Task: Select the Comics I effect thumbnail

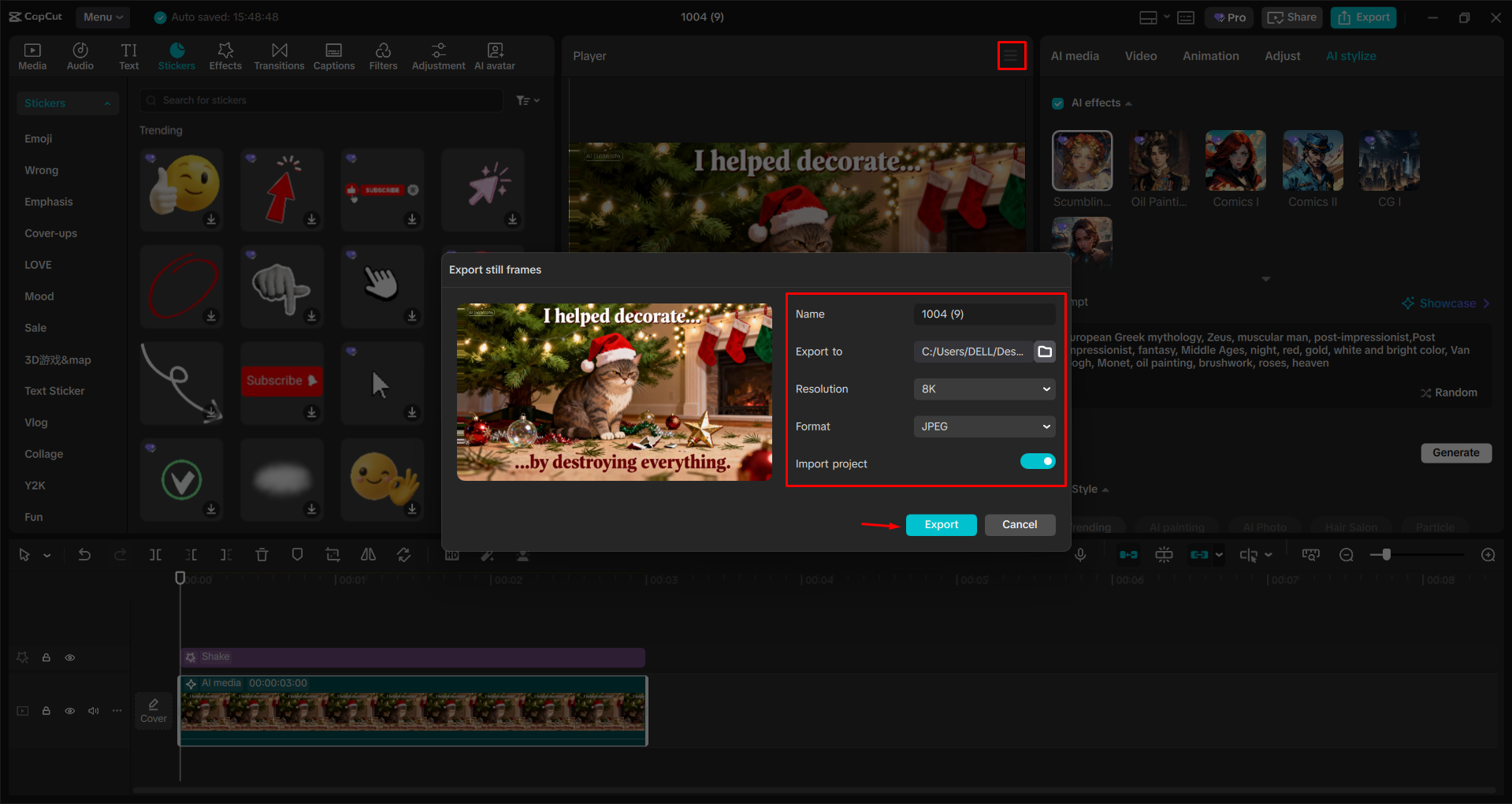Action: pyautogui.click(x=1235, y=160)
